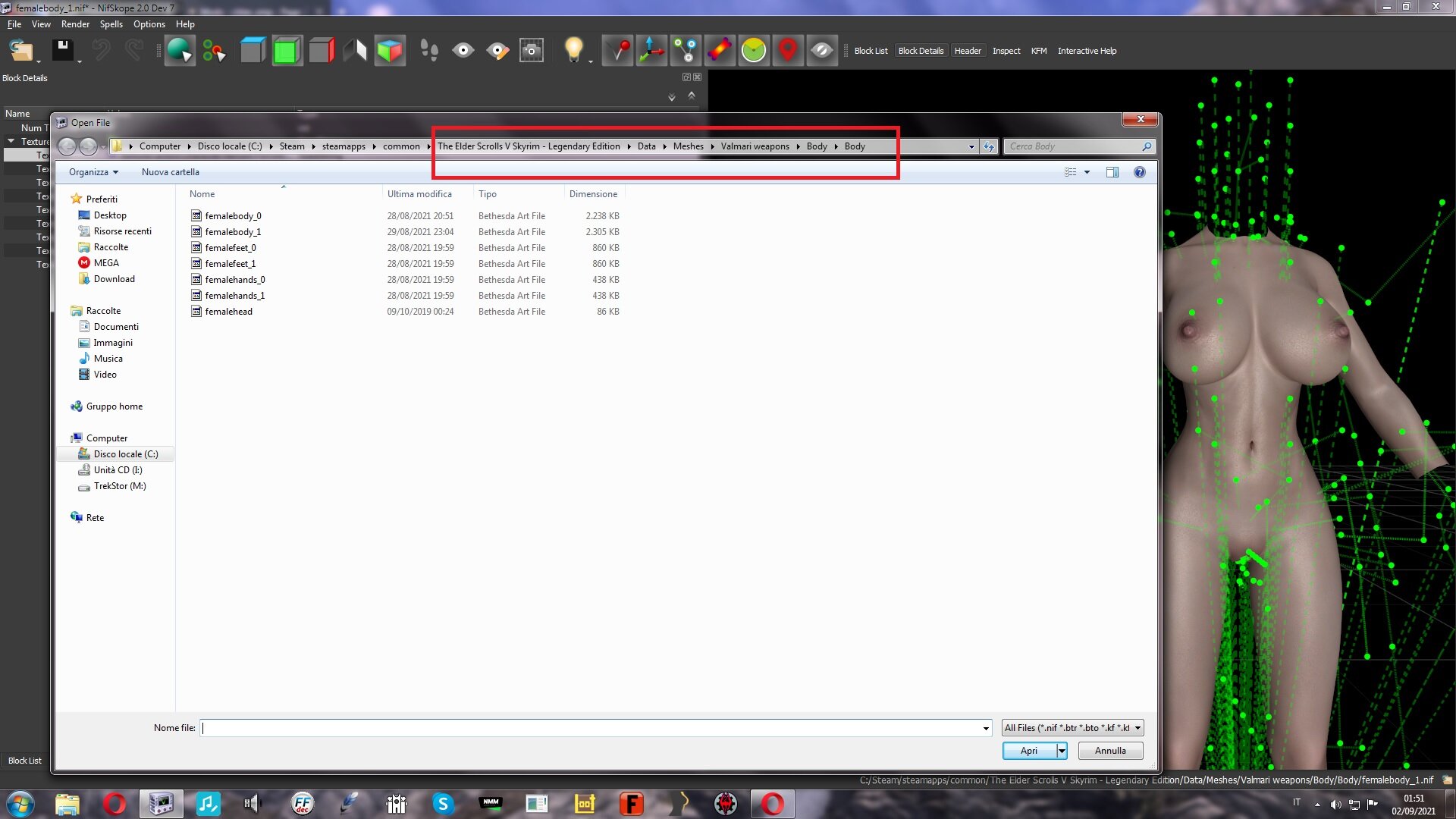
Task: Sort files by Ultima modifica column
Action: pos(419,194)
